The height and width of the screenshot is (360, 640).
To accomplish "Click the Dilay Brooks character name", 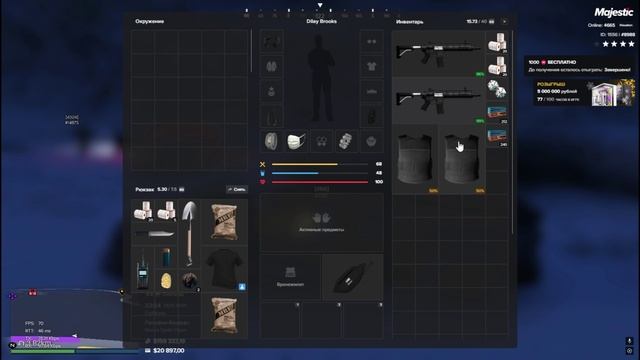I will tap(322, 21).
